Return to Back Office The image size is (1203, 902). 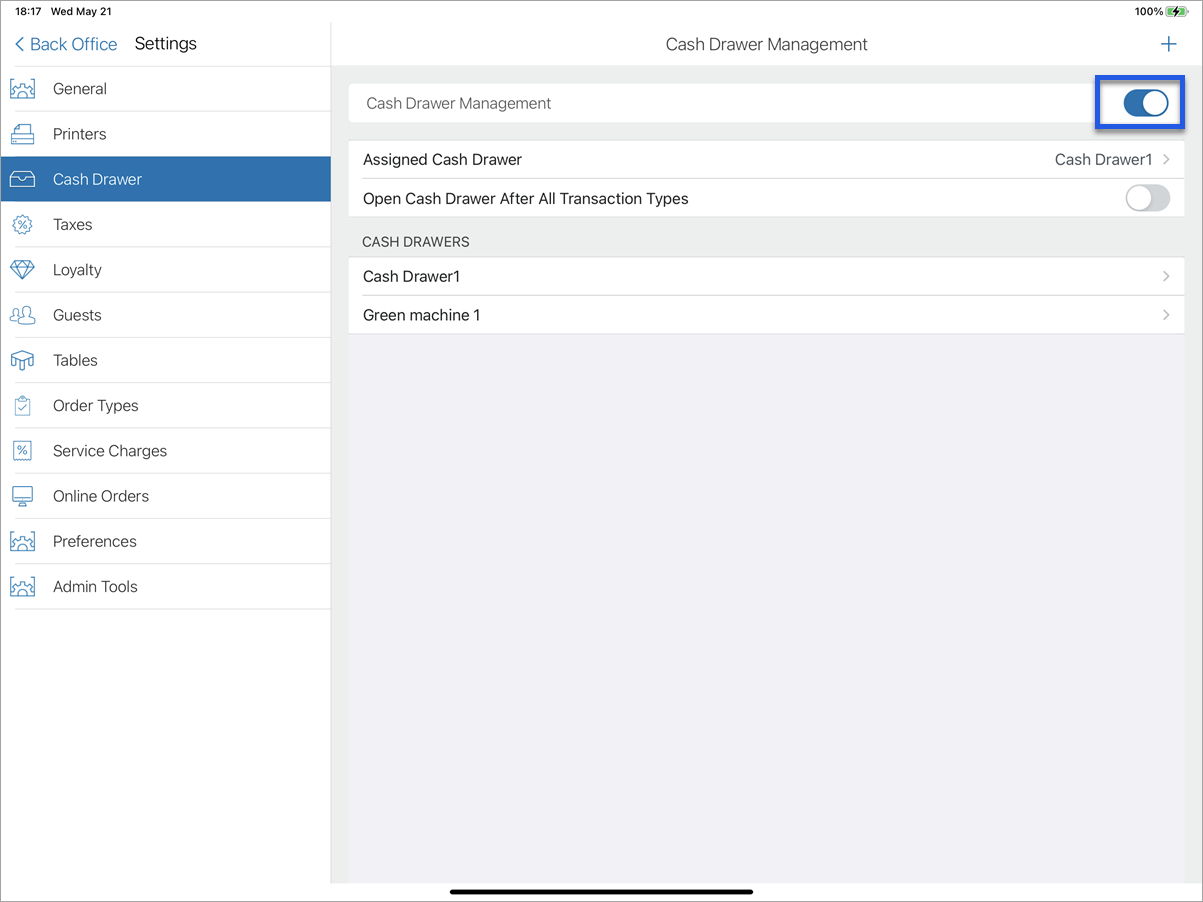pos(64,44)
